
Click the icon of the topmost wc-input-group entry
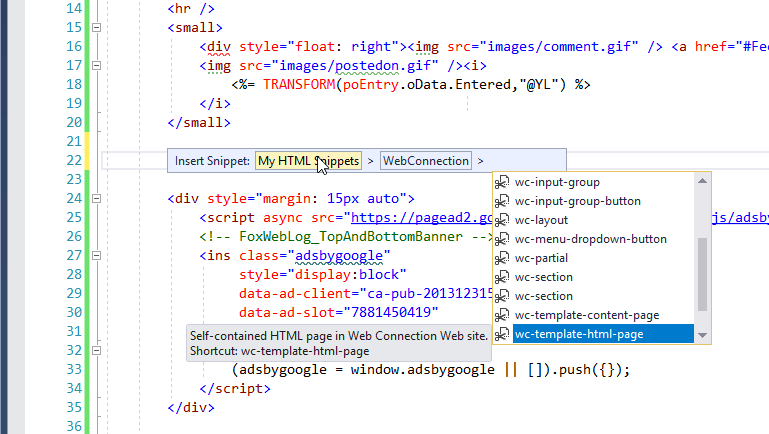tap(503, 182)
